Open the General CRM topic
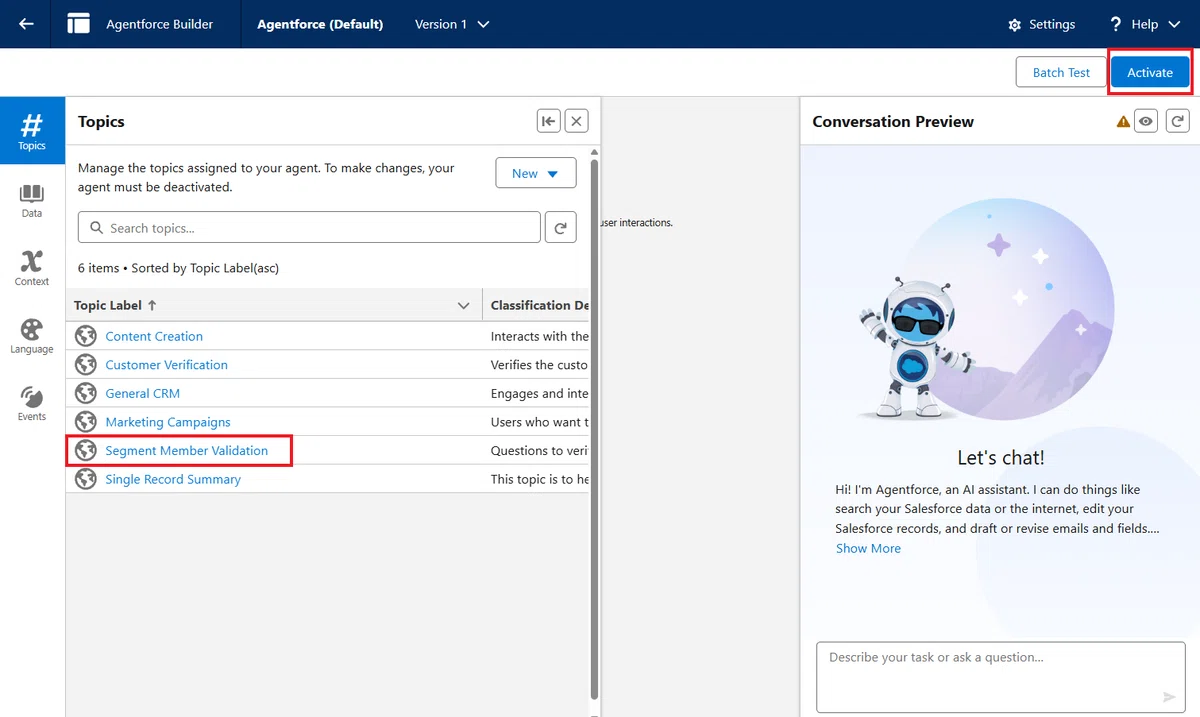This screenshot has height=717, width=1200. tap(143, 393)
